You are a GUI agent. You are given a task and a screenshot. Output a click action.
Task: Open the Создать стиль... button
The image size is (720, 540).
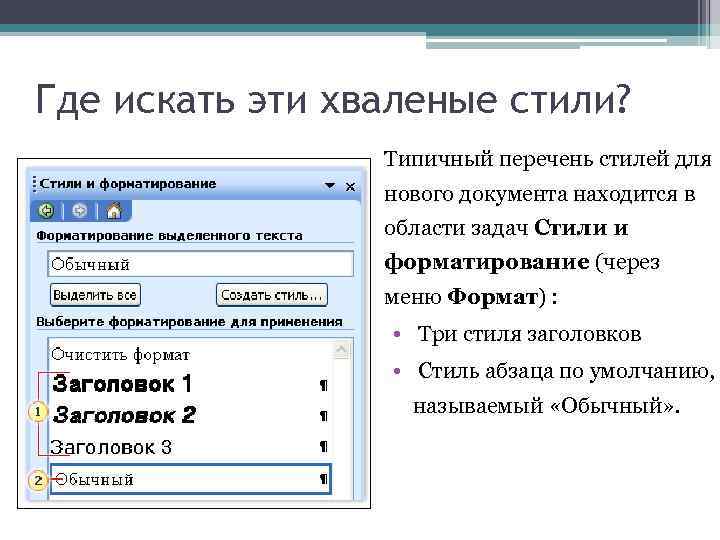pyautogui.click(x=272, y=295)
